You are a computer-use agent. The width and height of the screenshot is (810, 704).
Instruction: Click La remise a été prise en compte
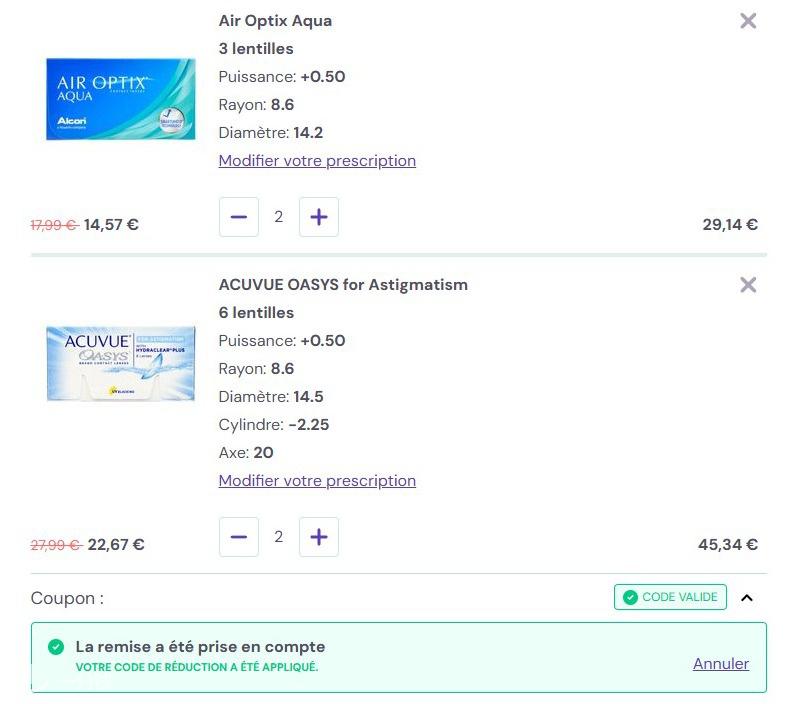click(200, 647)
